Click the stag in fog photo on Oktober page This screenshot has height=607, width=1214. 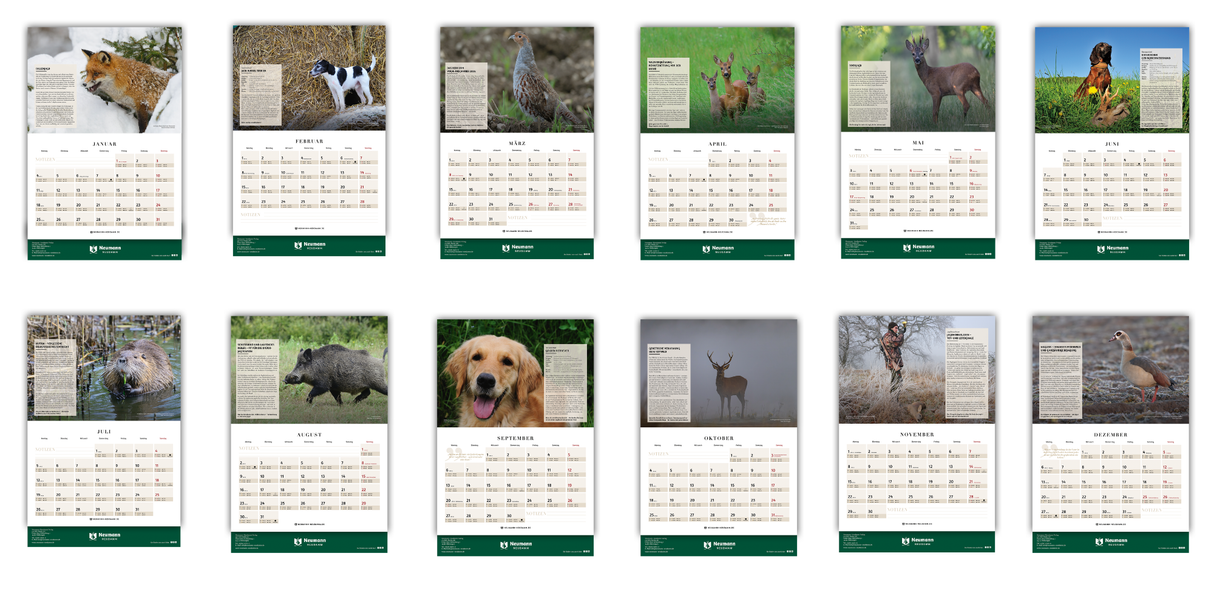tap(719, 372)
